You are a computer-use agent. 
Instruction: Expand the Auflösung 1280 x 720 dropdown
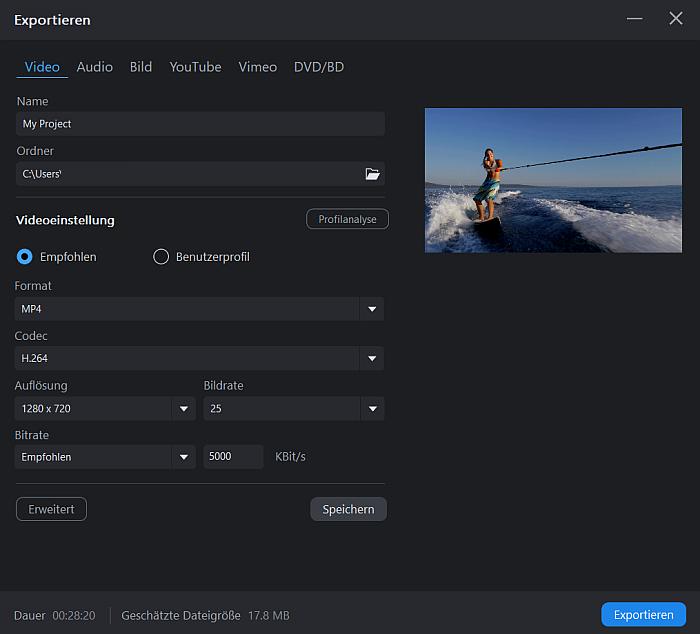point(184,409)
